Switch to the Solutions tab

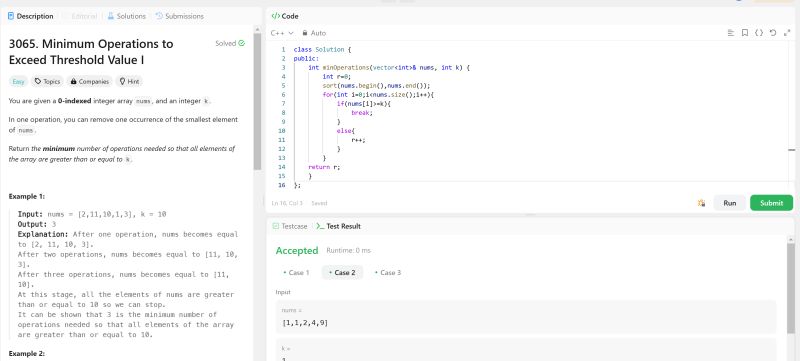coord(127,16)
